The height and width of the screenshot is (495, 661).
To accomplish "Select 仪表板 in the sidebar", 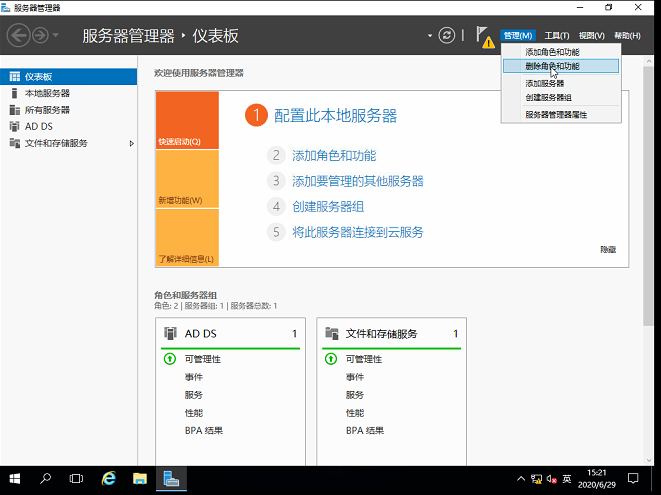I will [68, 77].
